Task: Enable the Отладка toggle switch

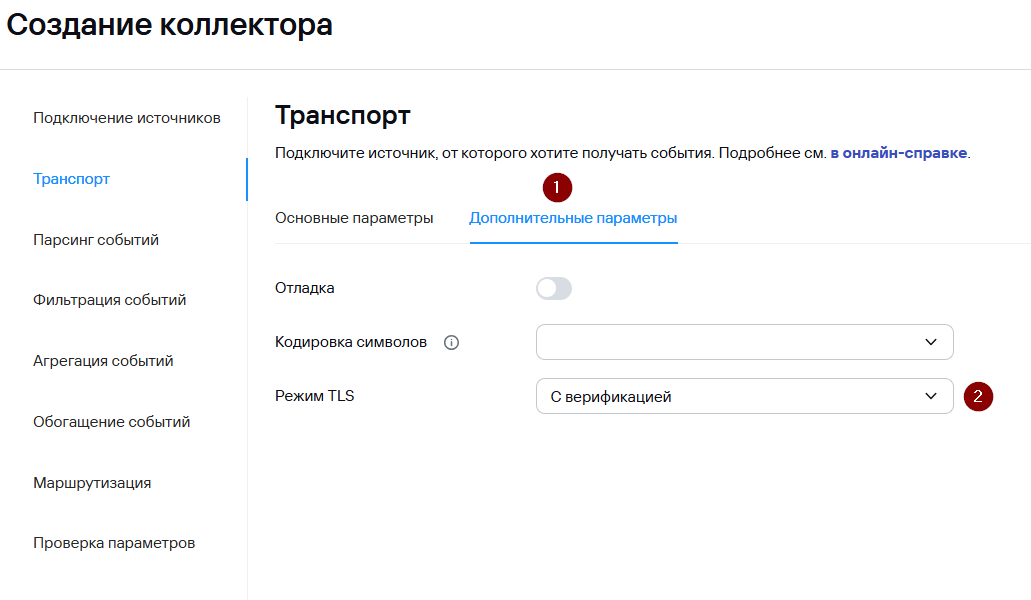Action: coord(554,289)
